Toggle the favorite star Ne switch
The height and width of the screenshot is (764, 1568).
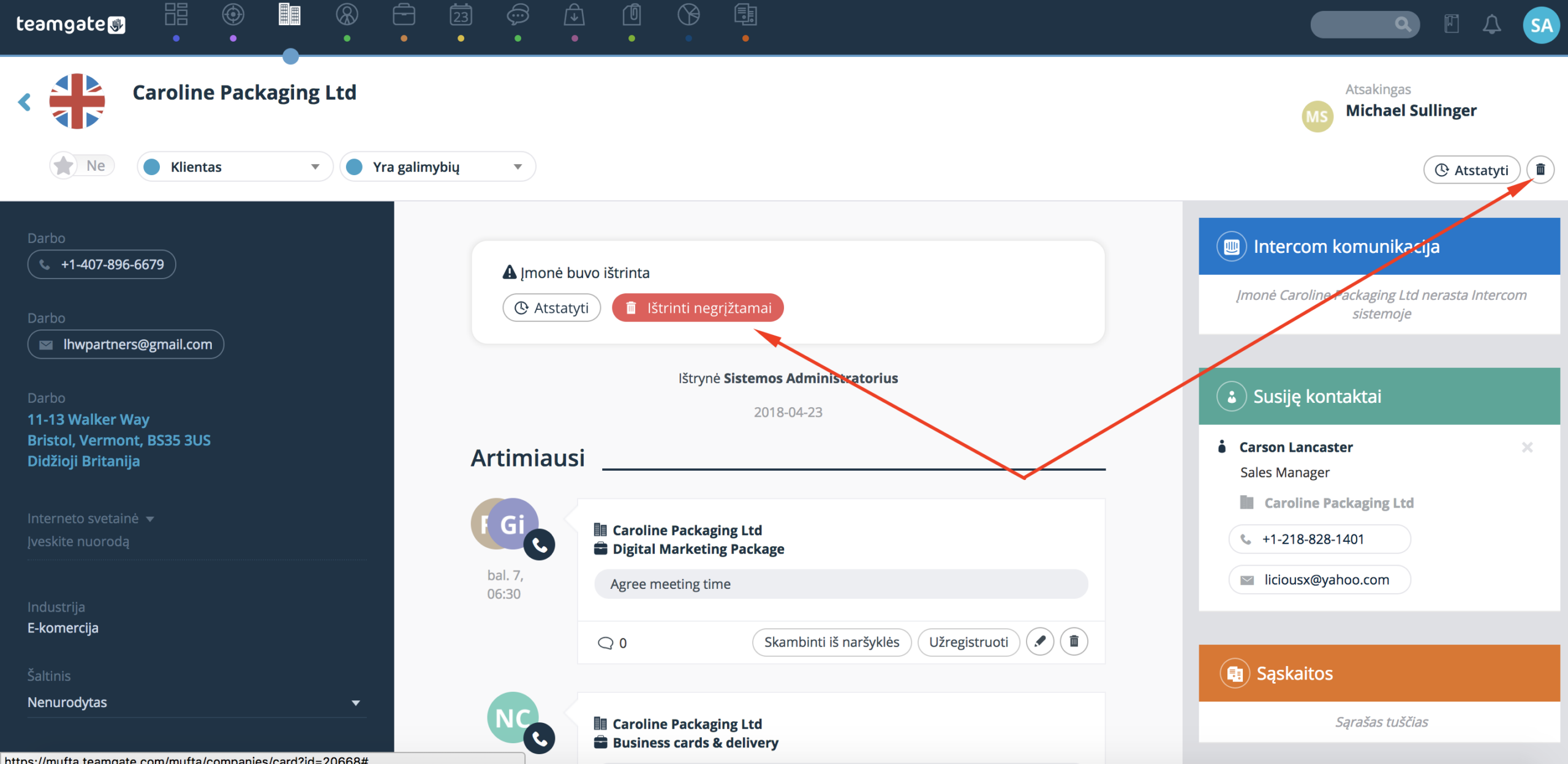[82, 165]
